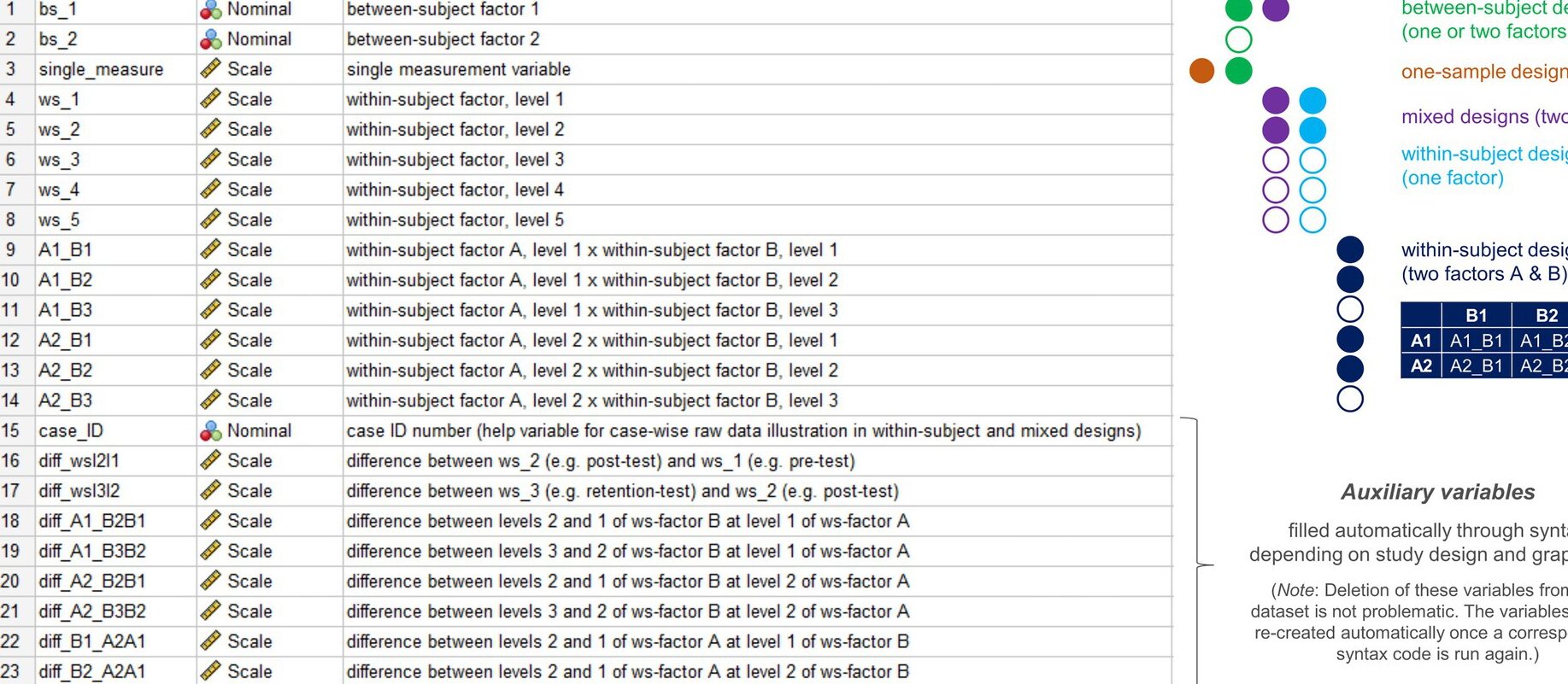
Task: Click the Scale ruler icon for single_measure
Action: point(210,69)
